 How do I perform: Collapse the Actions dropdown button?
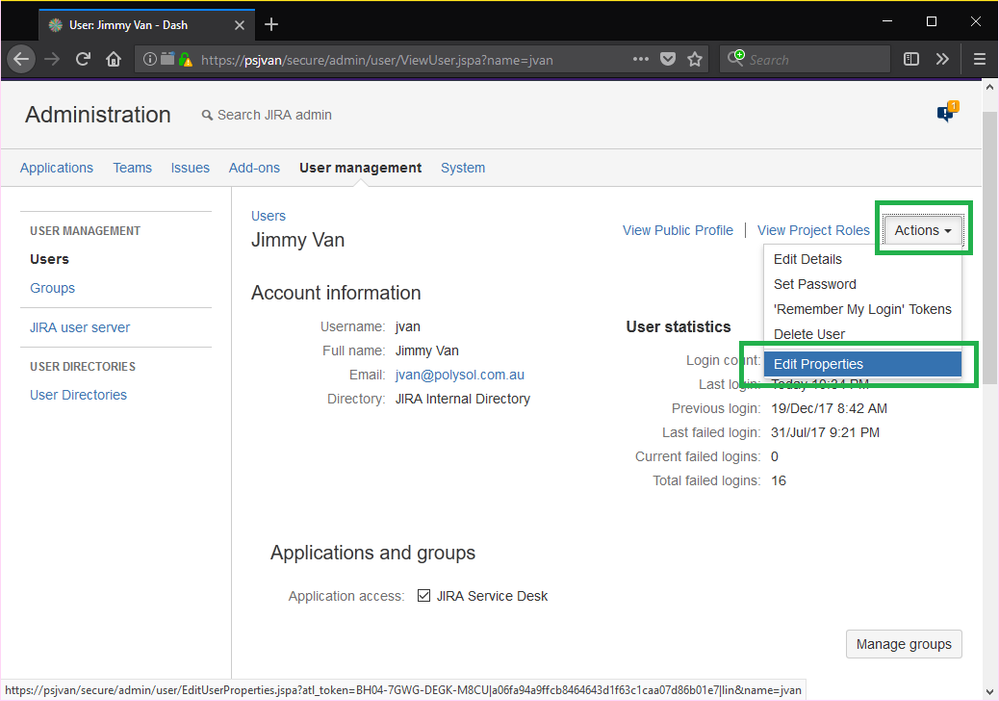point(922,230)
